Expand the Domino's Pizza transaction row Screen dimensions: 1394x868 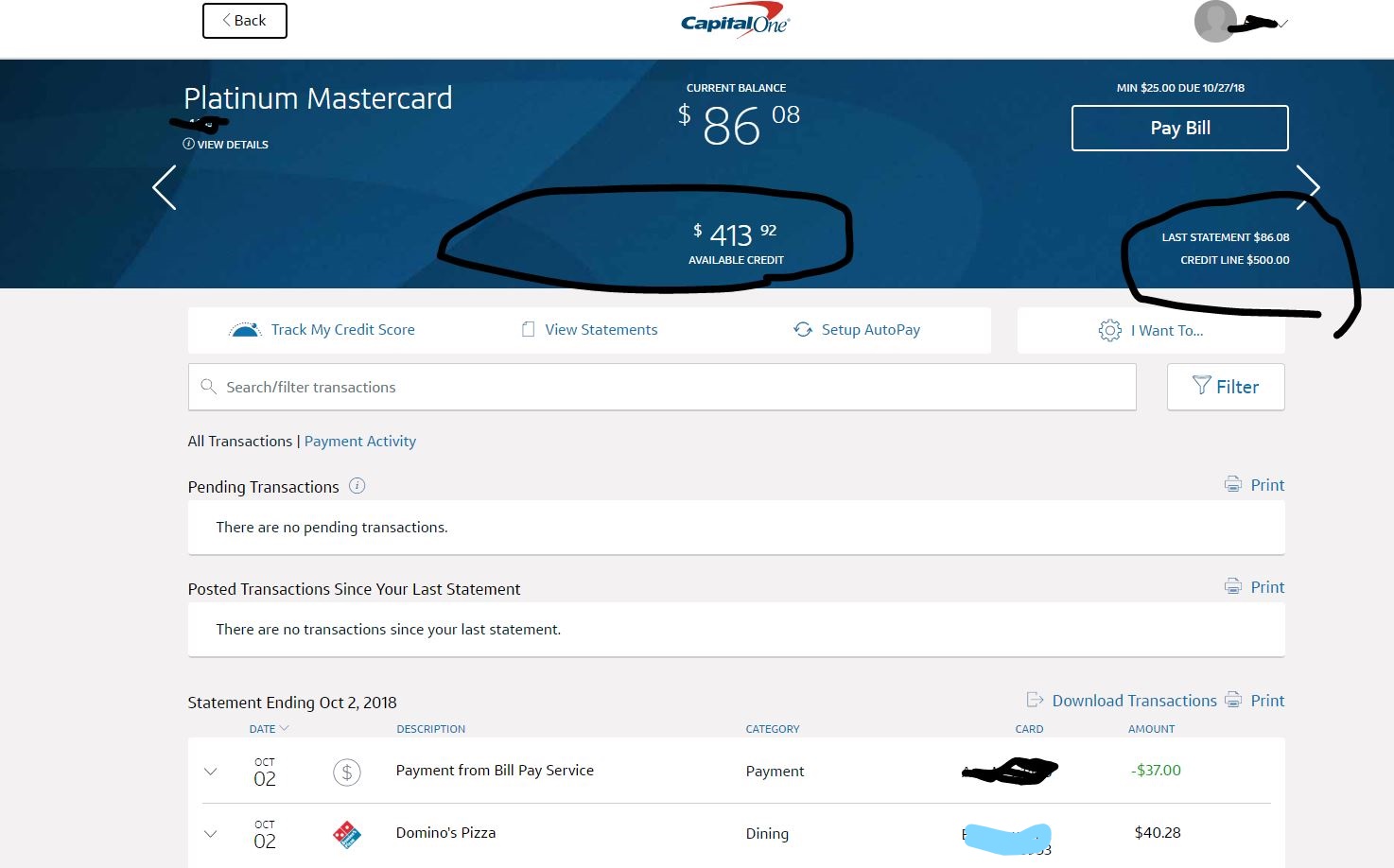211,834
